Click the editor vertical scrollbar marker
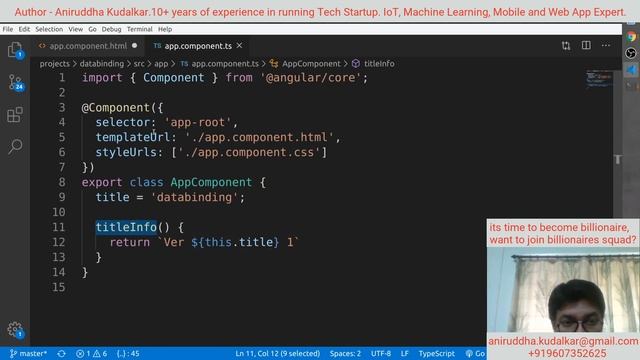640x360 pixels. coord(618,159)
